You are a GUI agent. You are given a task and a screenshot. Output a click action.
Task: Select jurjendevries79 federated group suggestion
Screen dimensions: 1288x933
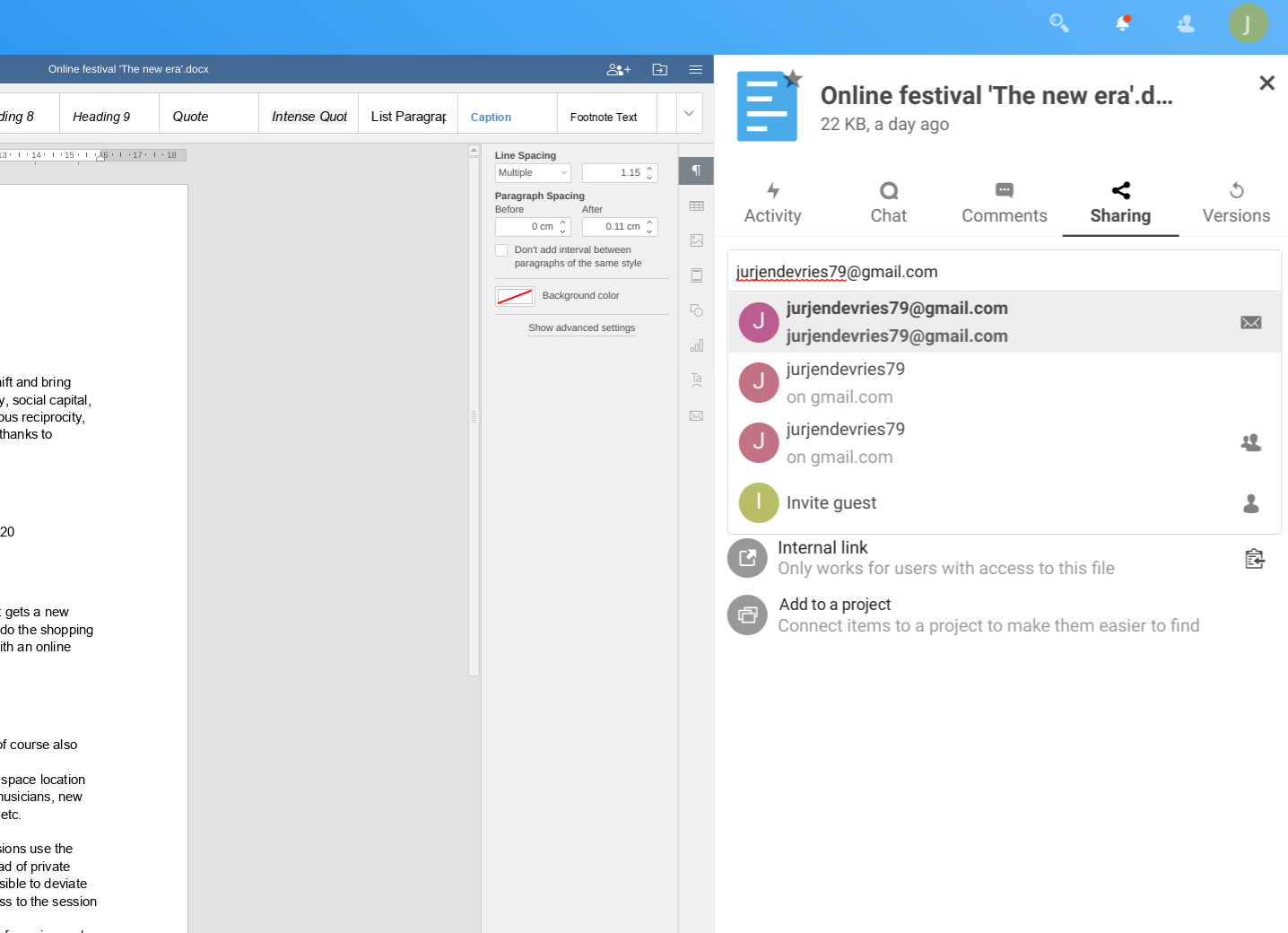pos(1005,442)
